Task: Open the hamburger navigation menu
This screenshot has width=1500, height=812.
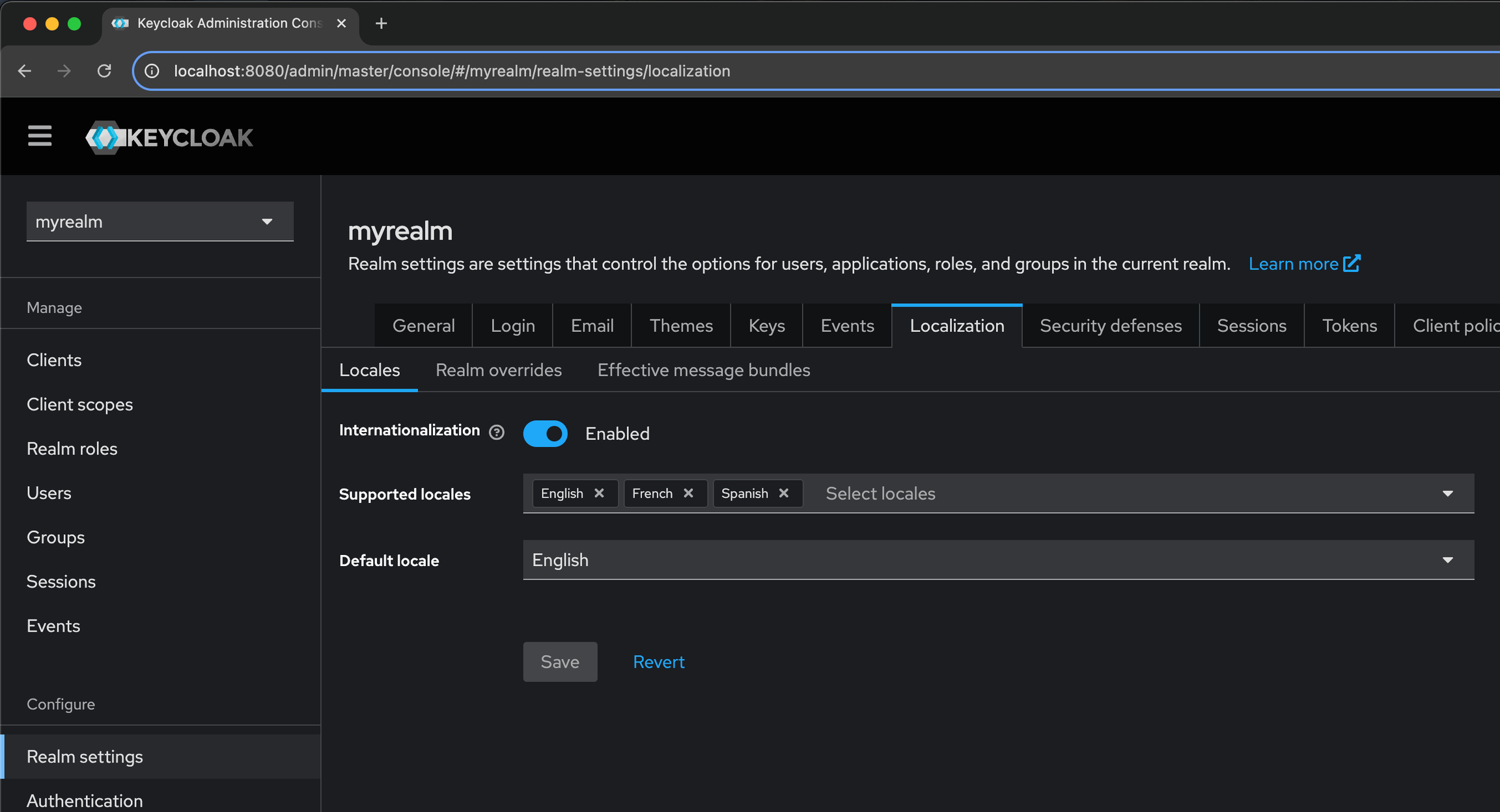Action: [x=40, y=136]
